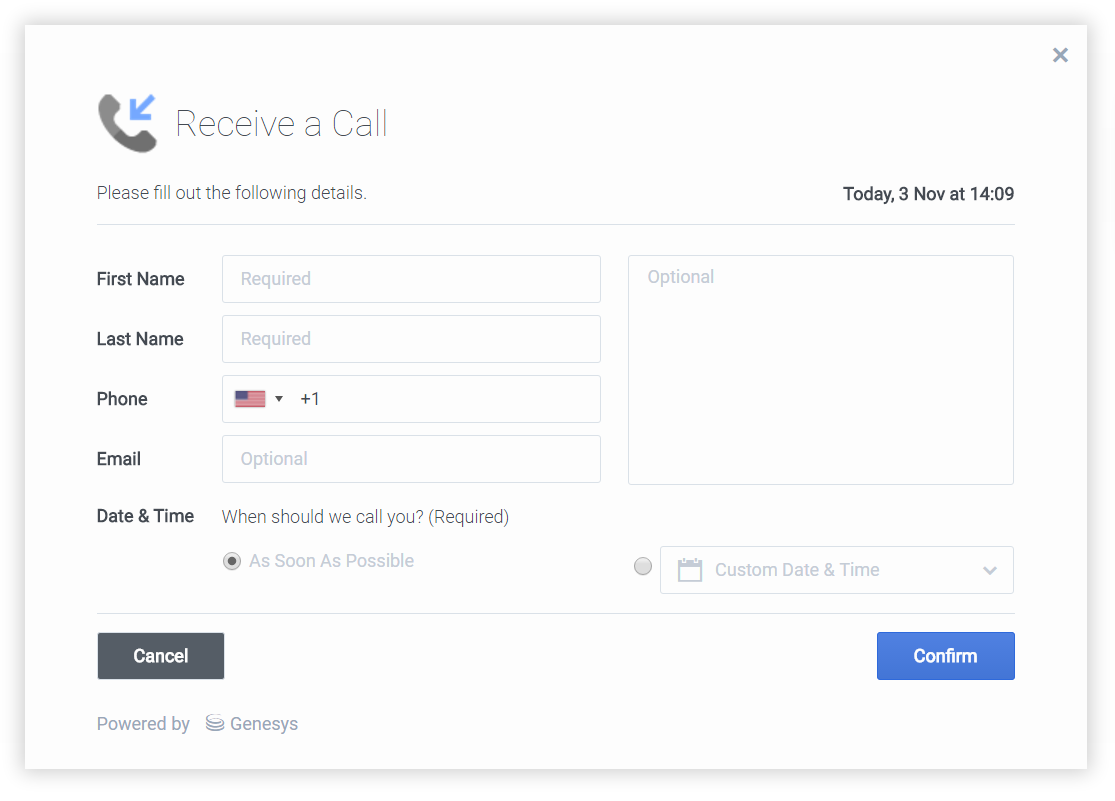1115x801 pixels.
Task: Close the Receive a Call dialog
Action: [x=1060, y=55]
